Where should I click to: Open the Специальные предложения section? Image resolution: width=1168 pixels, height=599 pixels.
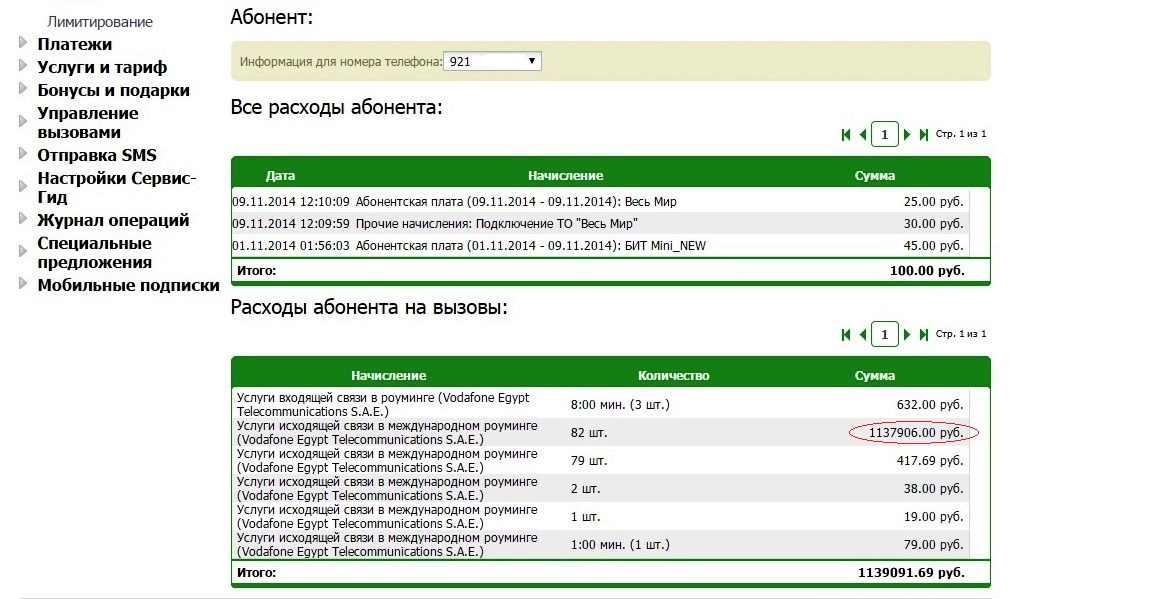(x=95, y=253)
